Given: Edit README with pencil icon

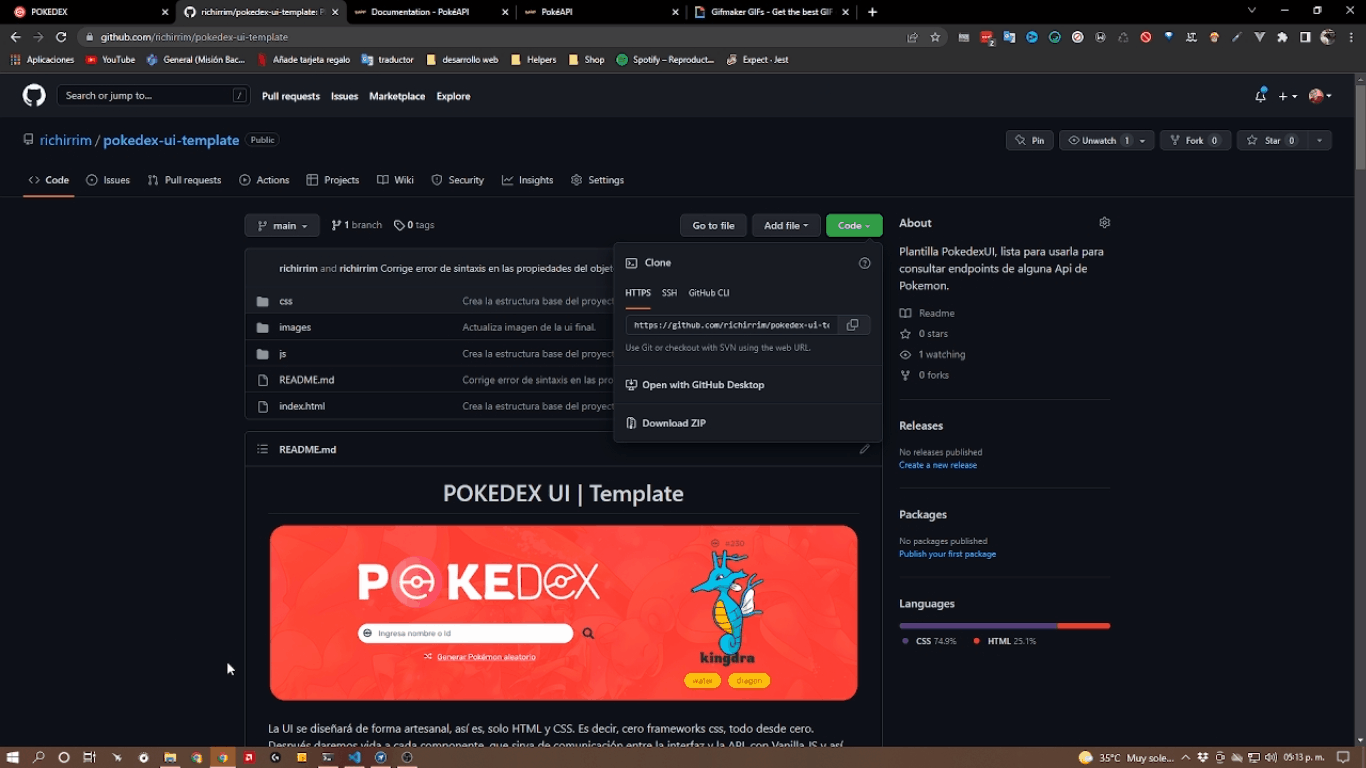Looking at the screenshot, I should point(865,449).
